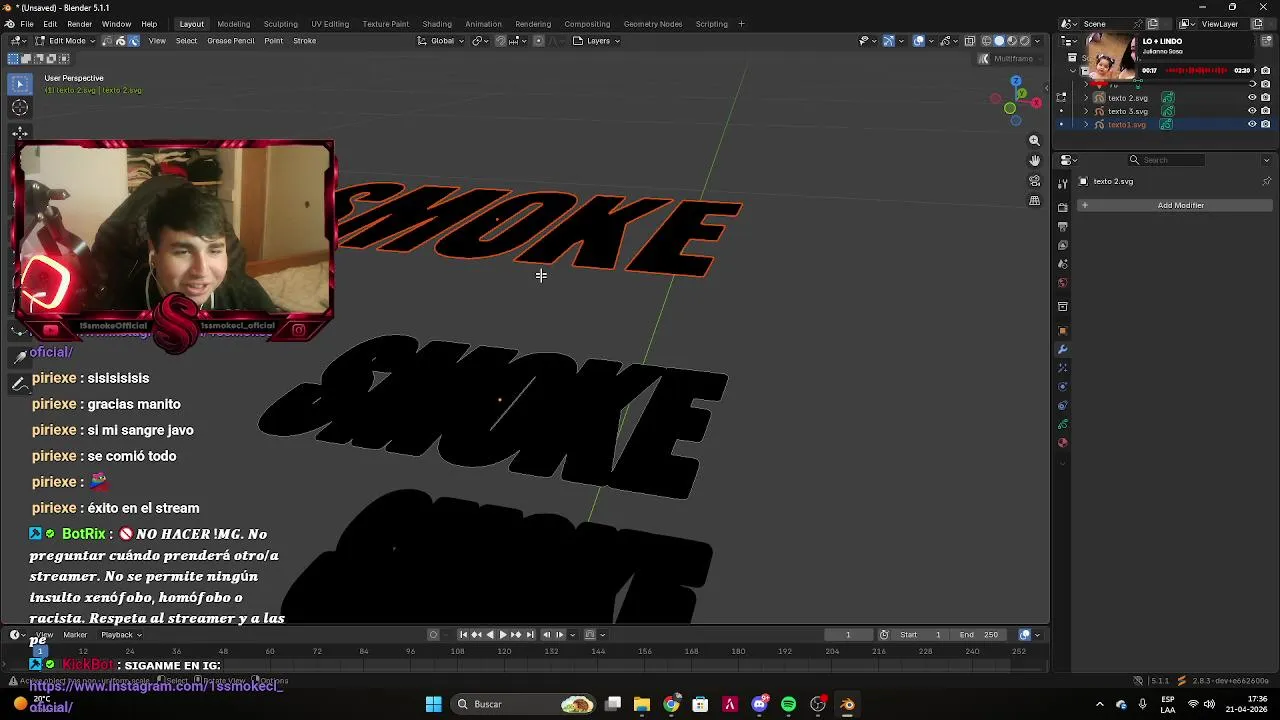
Task: Hide texto 3.svg with its eye icon
Action: click(1252, 111)
